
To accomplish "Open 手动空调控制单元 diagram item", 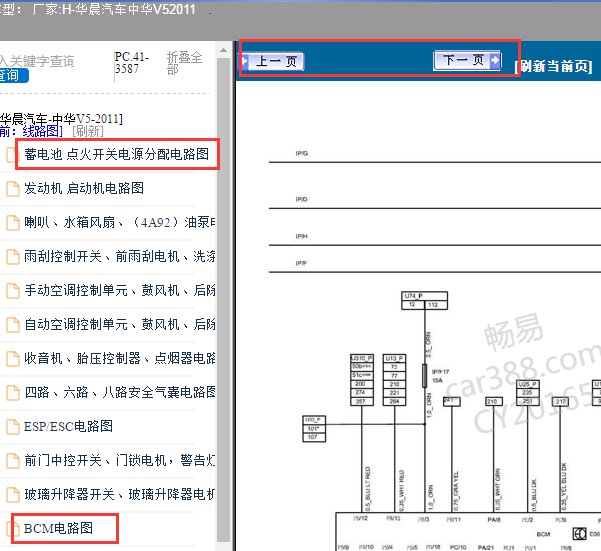I will point(120,290).
